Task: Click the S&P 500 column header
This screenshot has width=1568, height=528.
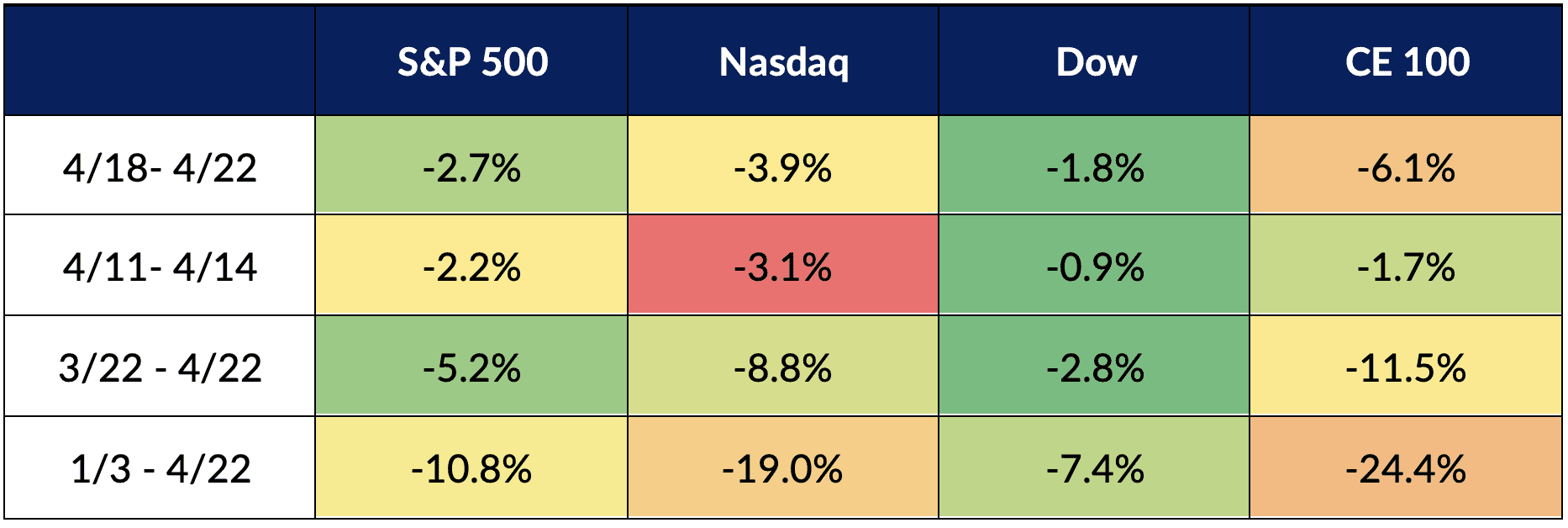Action: coord(471,62)
